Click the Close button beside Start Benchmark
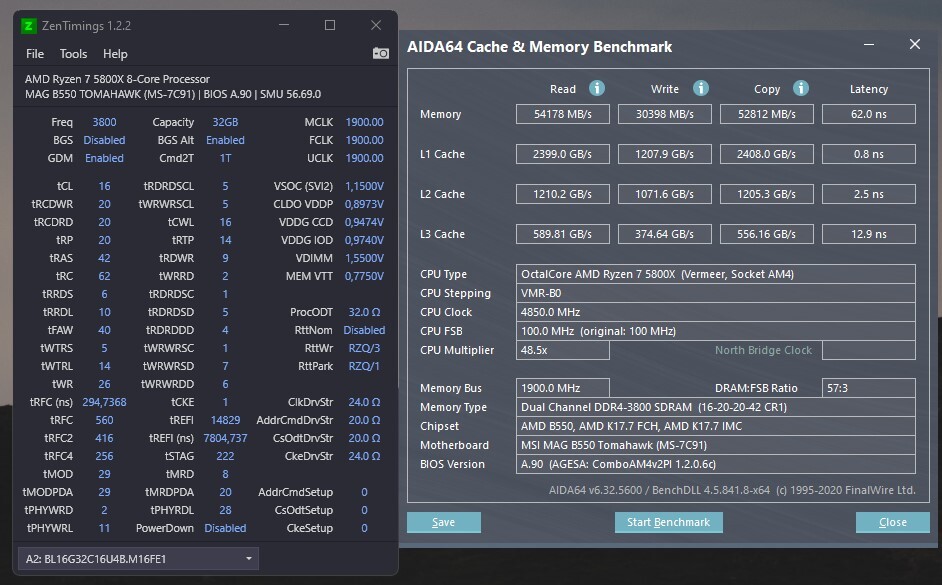The height and width of the screenshot is (585, 942). (892, 522)
